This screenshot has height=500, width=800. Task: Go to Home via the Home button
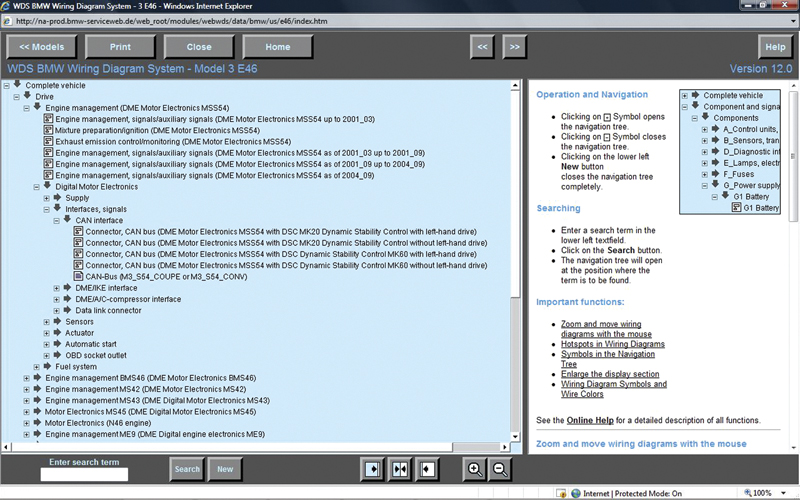coord(278,47)
